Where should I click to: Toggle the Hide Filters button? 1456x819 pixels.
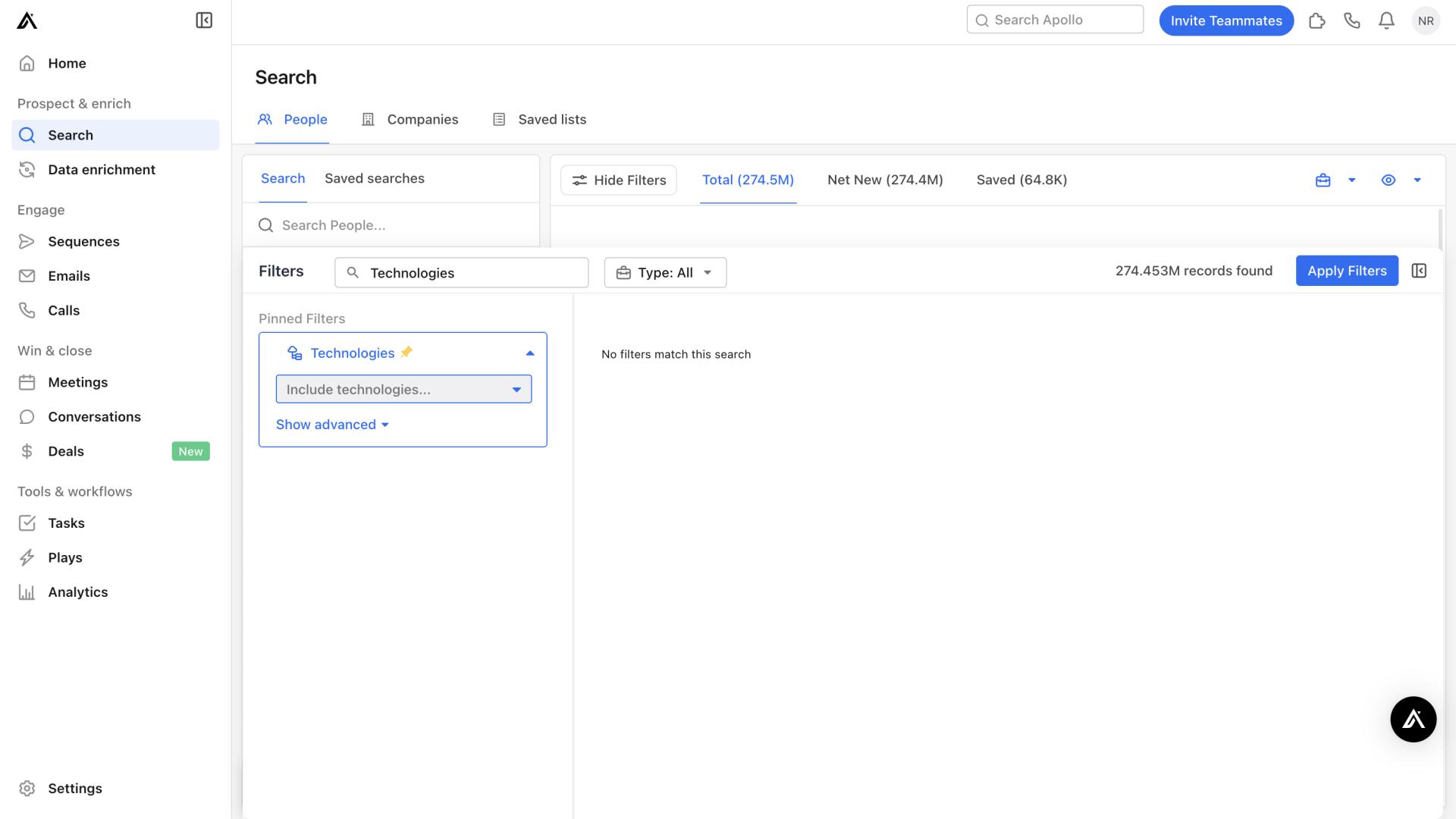point(620,180)
